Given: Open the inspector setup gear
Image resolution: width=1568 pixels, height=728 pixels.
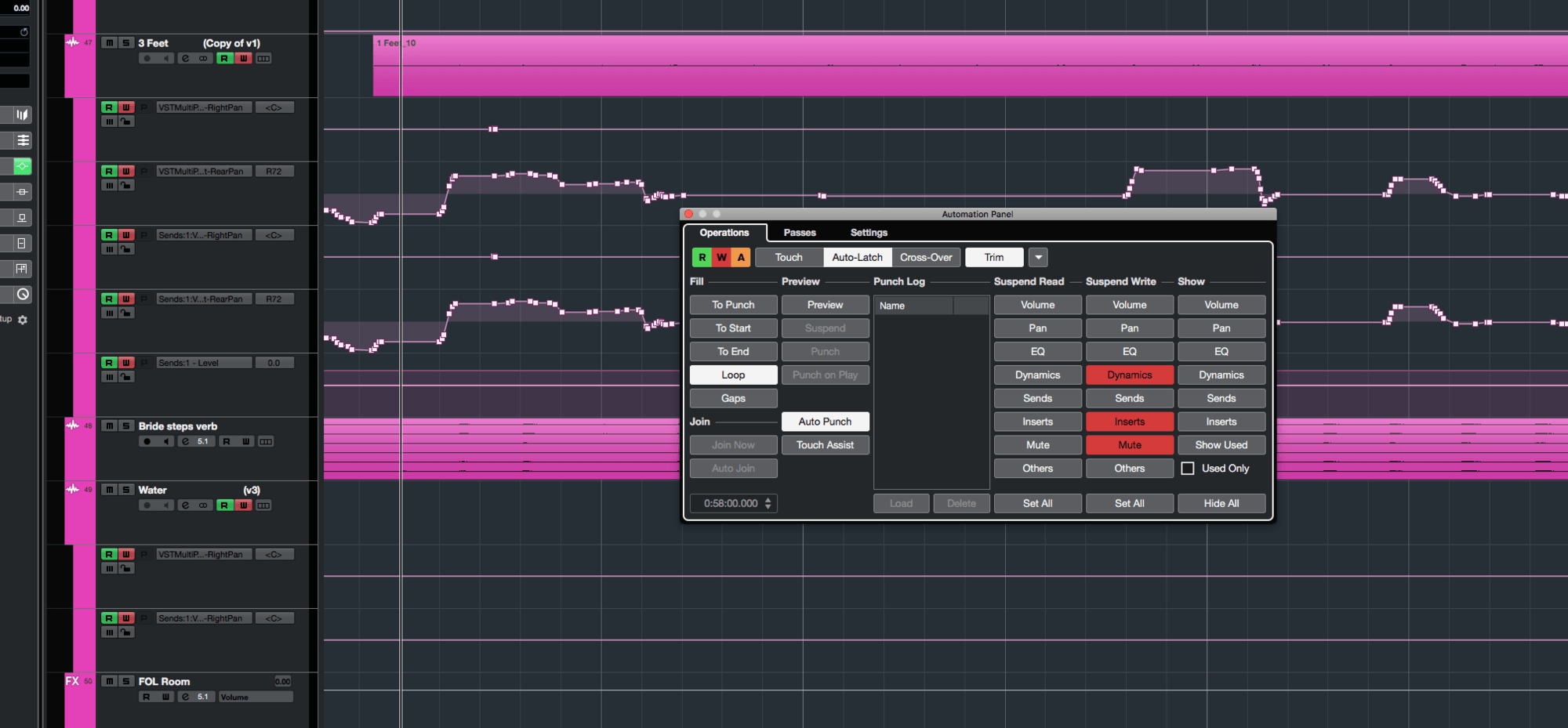Looking at the screenshot, I should point(23,320).
